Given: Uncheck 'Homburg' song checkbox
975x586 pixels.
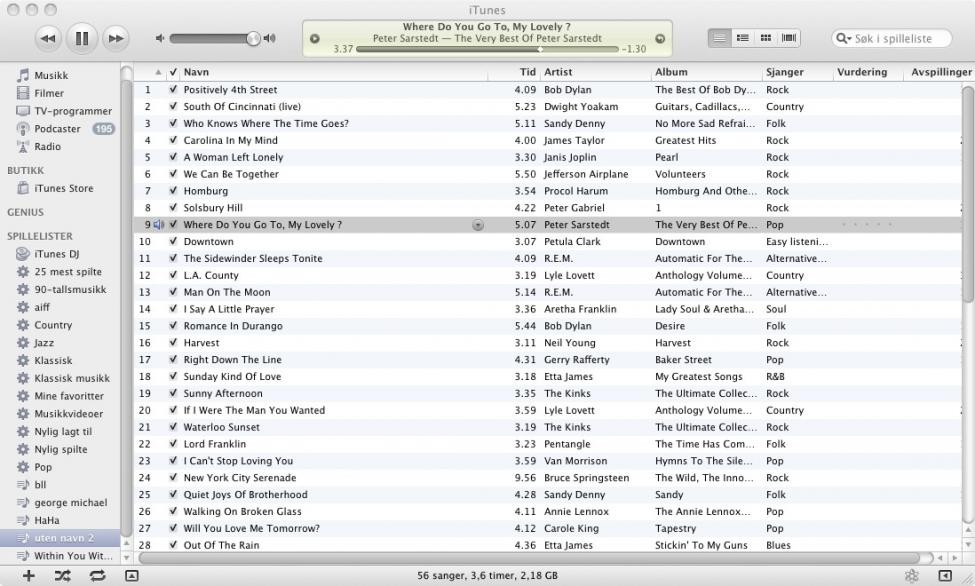Looking at the screenshot, I should [173, 191].
